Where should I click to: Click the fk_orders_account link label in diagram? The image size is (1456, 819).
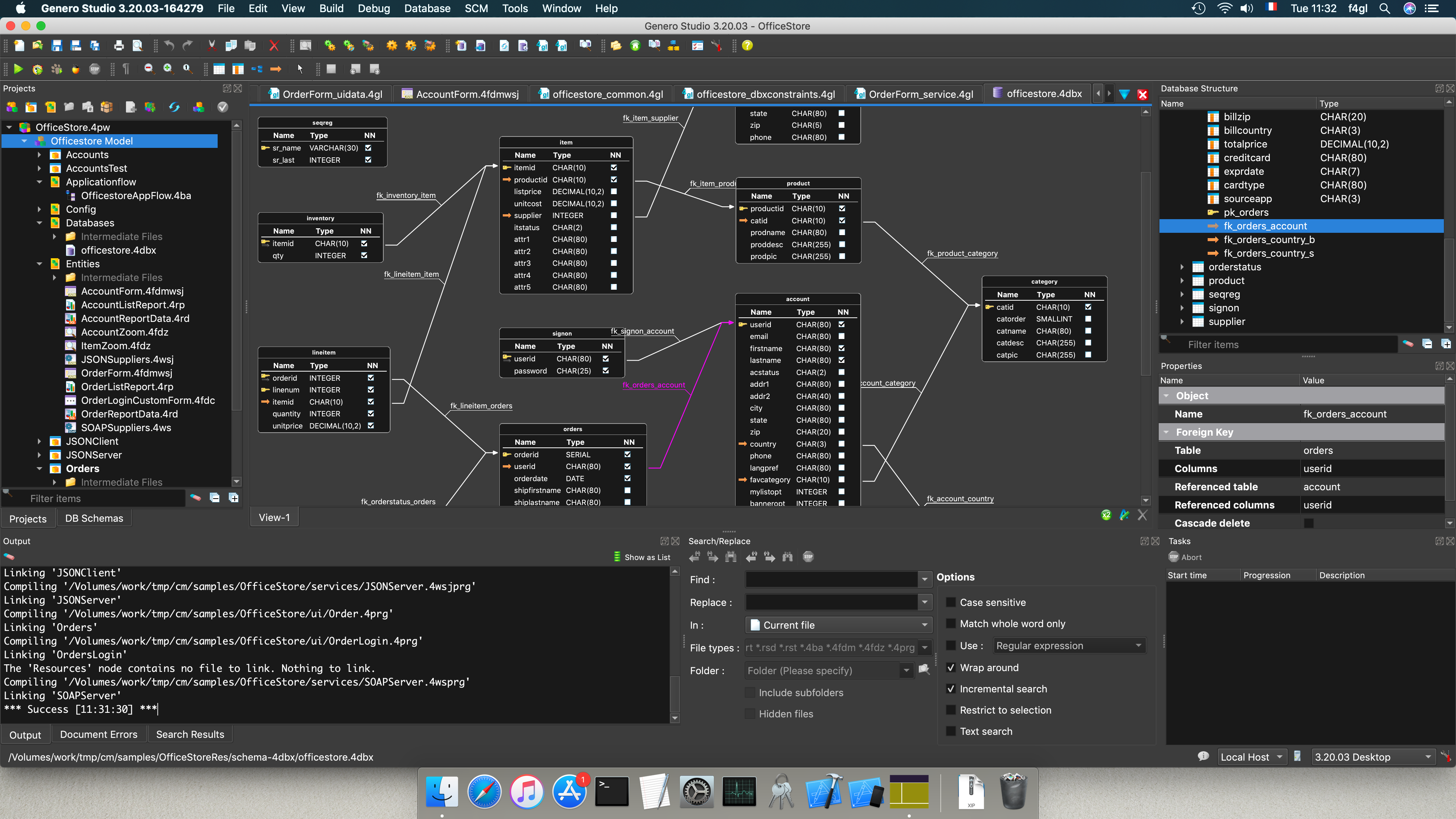653,385
